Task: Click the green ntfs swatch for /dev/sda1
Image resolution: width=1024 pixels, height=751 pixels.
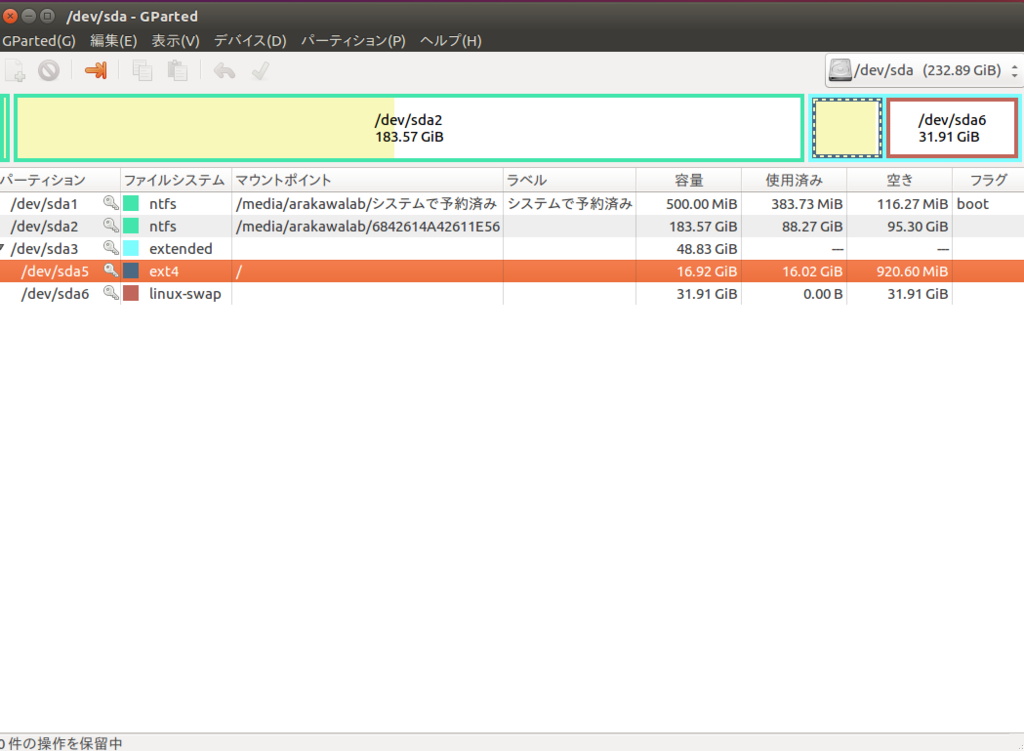Action: (131, 203)
